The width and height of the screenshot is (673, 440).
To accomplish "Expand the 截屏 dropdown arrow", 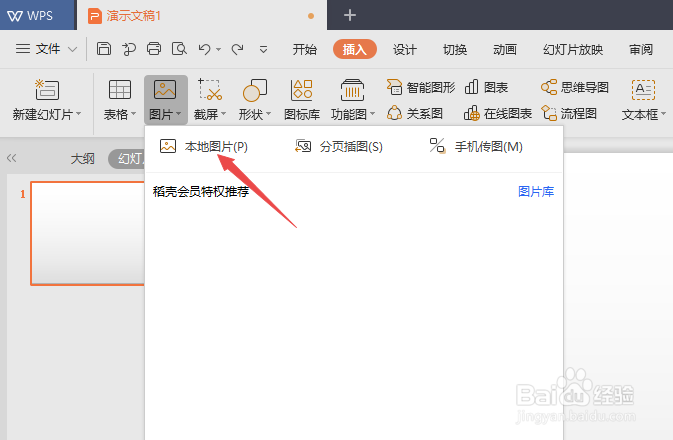I will pos(224,114).
